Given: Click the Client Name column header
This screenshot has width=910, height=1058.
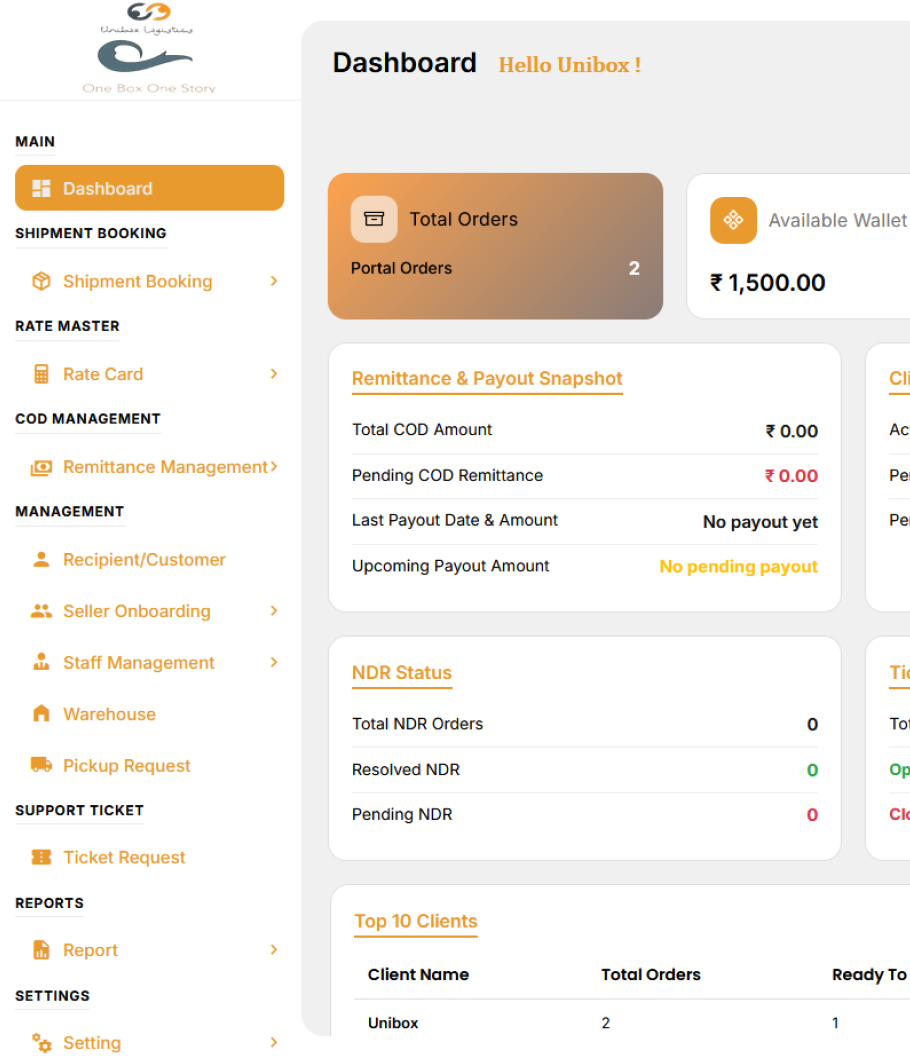Looking at the screenshot, I should (x=418, y=975).
